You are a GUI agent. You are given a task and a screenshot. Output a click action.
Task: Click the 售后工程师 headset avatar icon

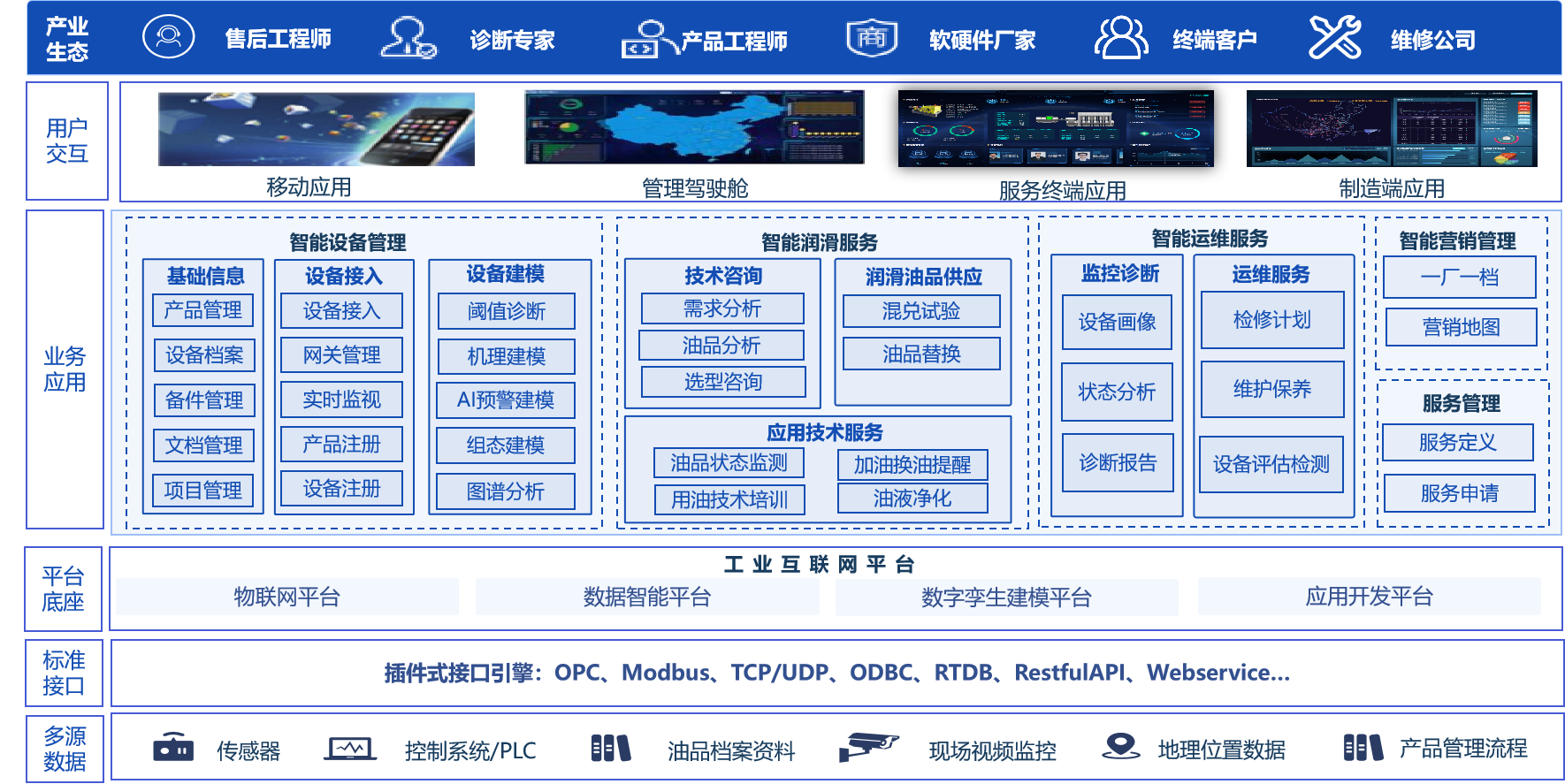tap(168, 37)
